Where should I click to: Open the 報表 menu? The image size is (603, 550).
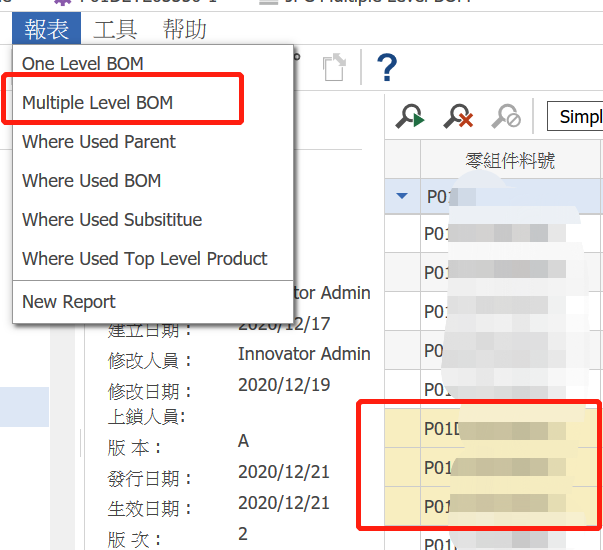pos(46,29)
